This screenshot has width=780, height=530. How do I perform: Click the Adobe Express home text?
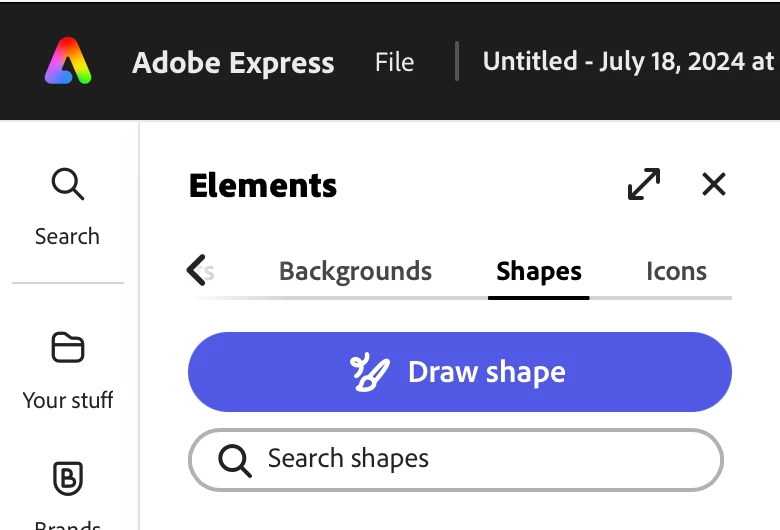[x=233, y=62]
